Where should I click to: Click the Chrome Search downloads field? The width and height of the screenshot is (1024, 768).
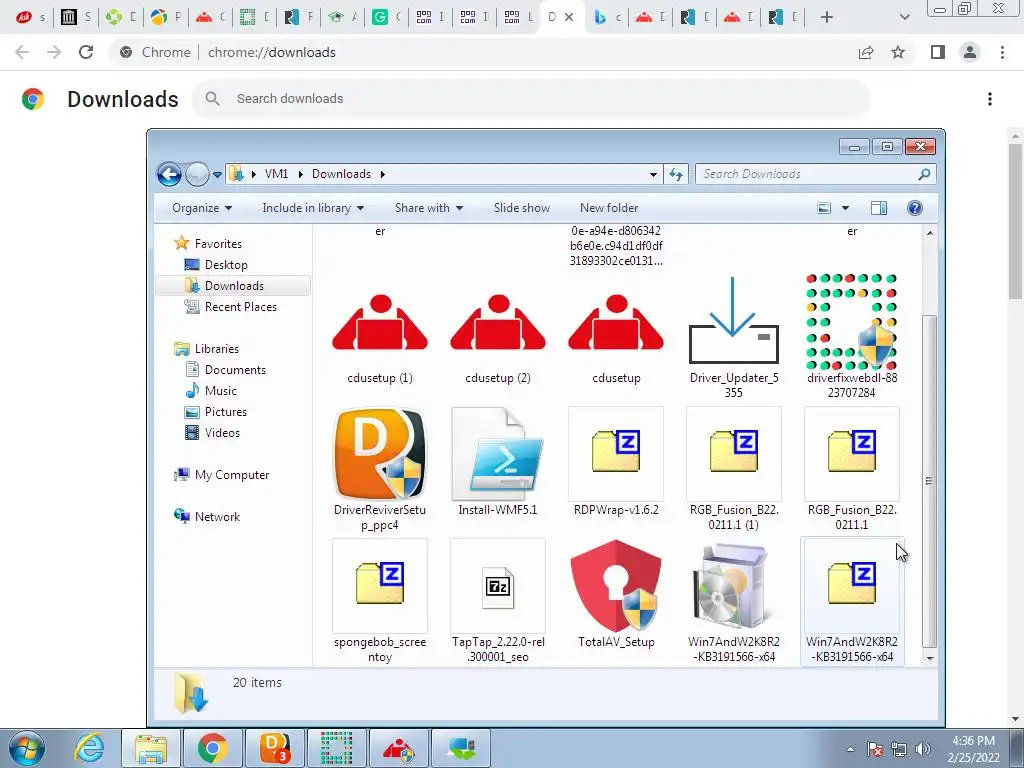[530, 99]
